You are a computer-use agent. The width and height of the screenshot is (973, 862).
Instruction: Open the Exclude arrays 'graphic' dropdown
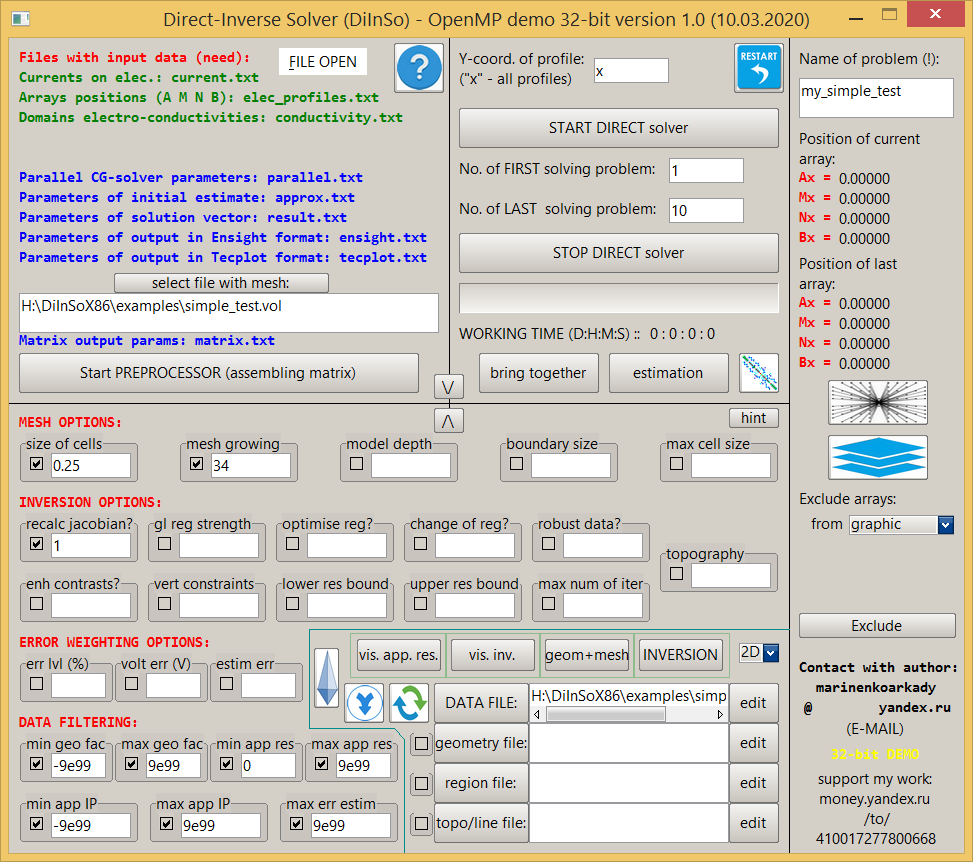click(945, 525)
